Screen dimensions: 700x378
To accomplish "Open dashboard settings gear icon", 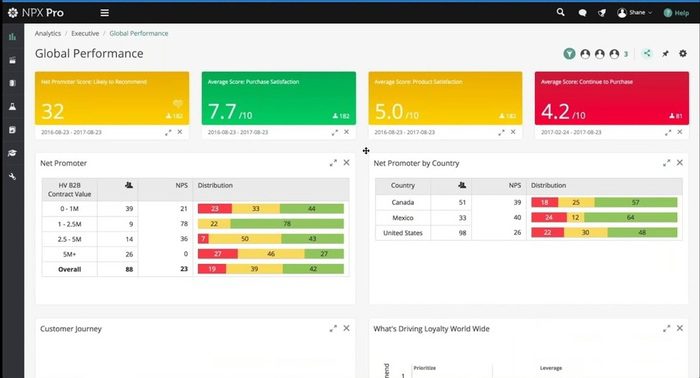I will [x=683, y=54].
